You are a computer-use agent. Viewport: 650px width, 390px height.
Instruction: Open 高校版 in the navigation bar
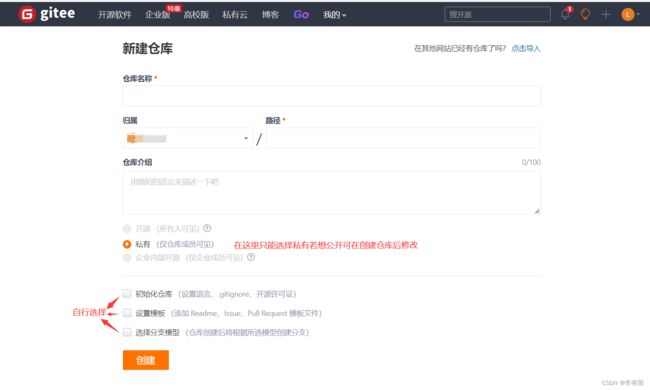pyautogui.click(x=196, y=15)
